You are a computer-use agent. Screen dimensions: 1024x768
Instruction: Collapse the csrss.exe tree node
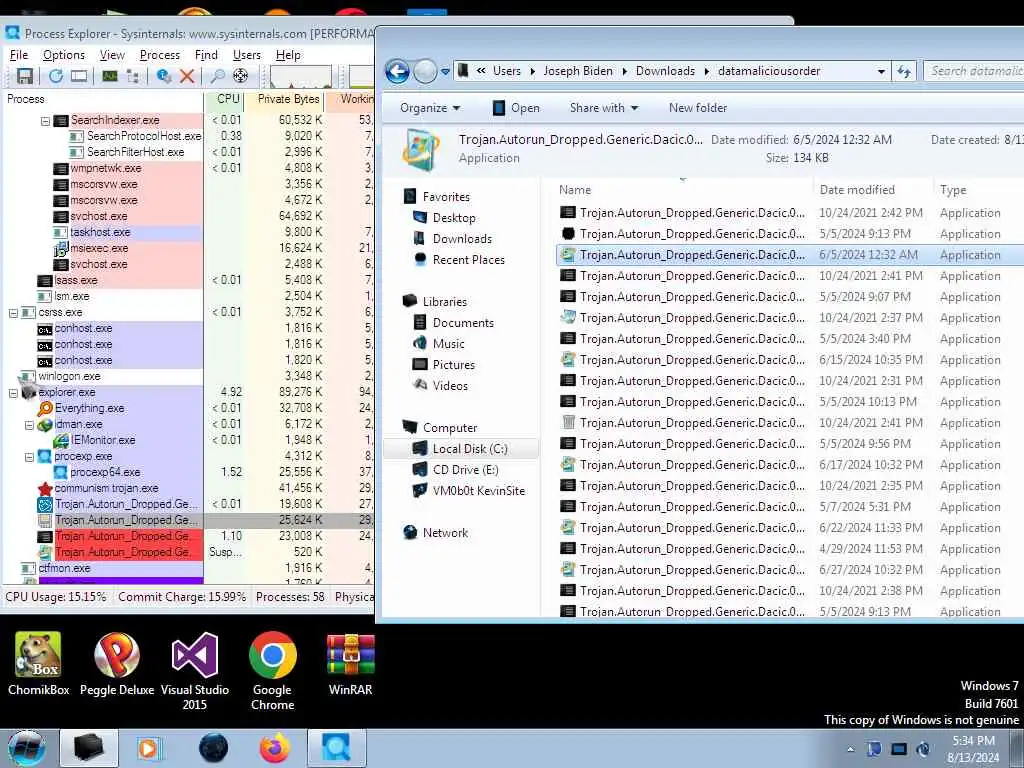(13, 313)
